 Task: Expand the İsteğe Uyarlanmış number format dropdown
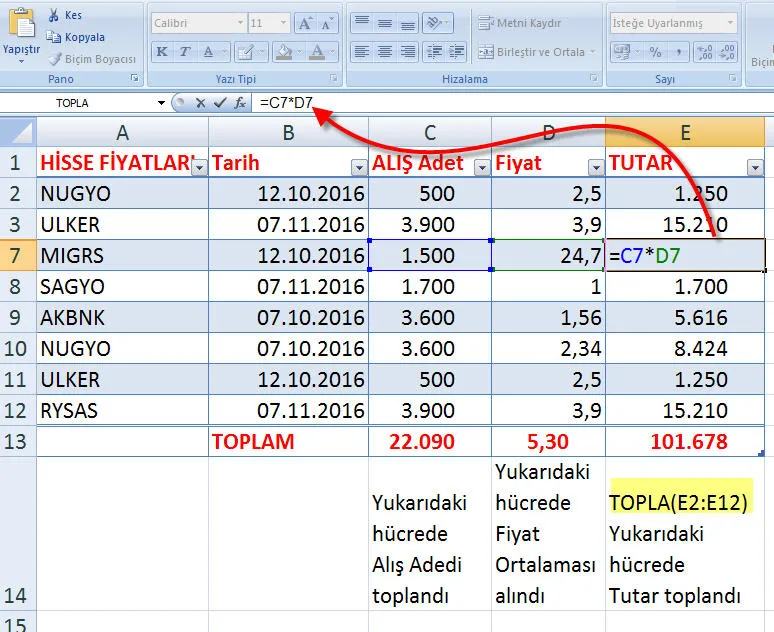(x=731, y=23)
